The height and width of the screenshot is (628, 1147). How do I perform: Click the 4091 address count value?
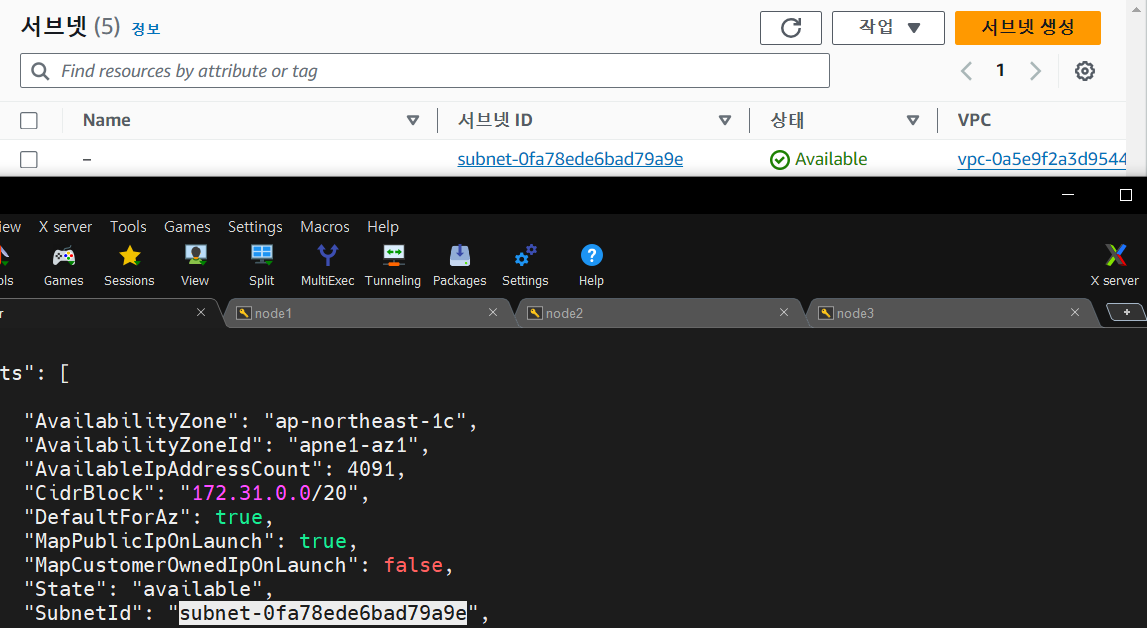click(371, 469)
